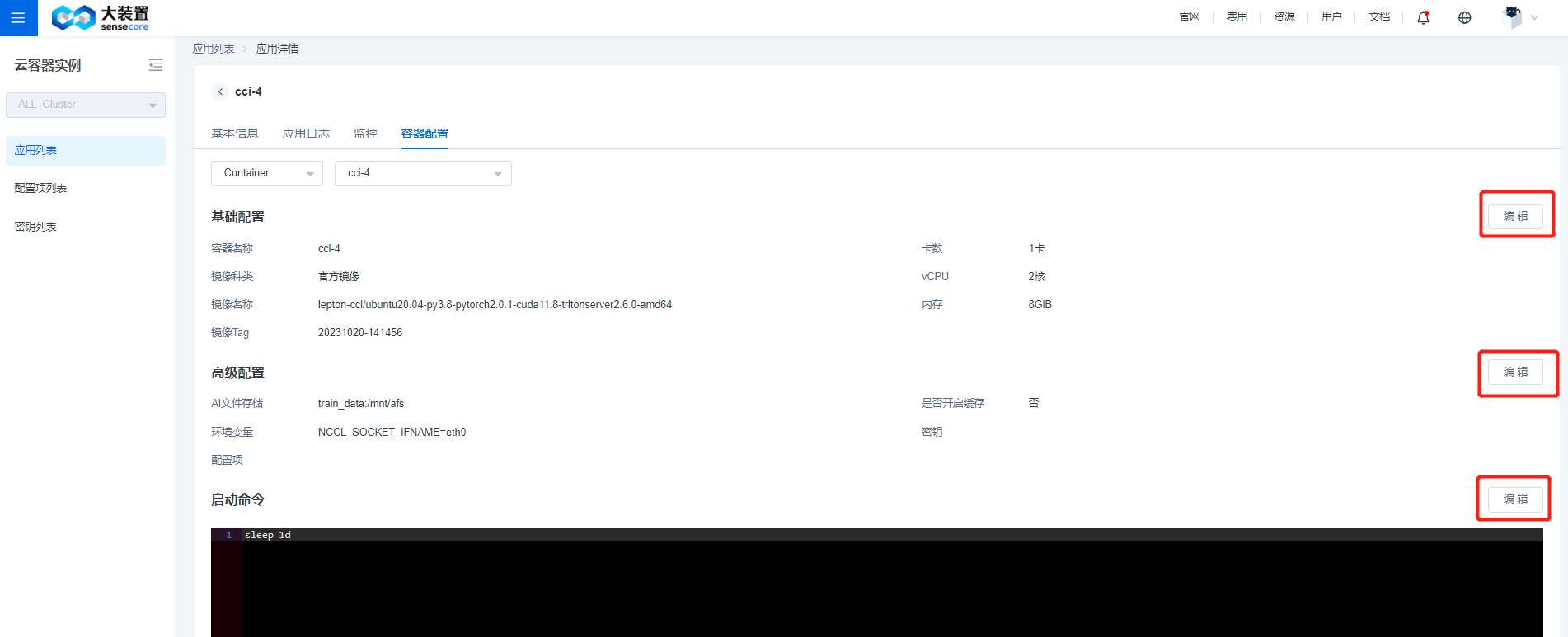The image size is (1568, 637).
Task: Collapse the 云容器实例 sidebar
Action: 155,65
